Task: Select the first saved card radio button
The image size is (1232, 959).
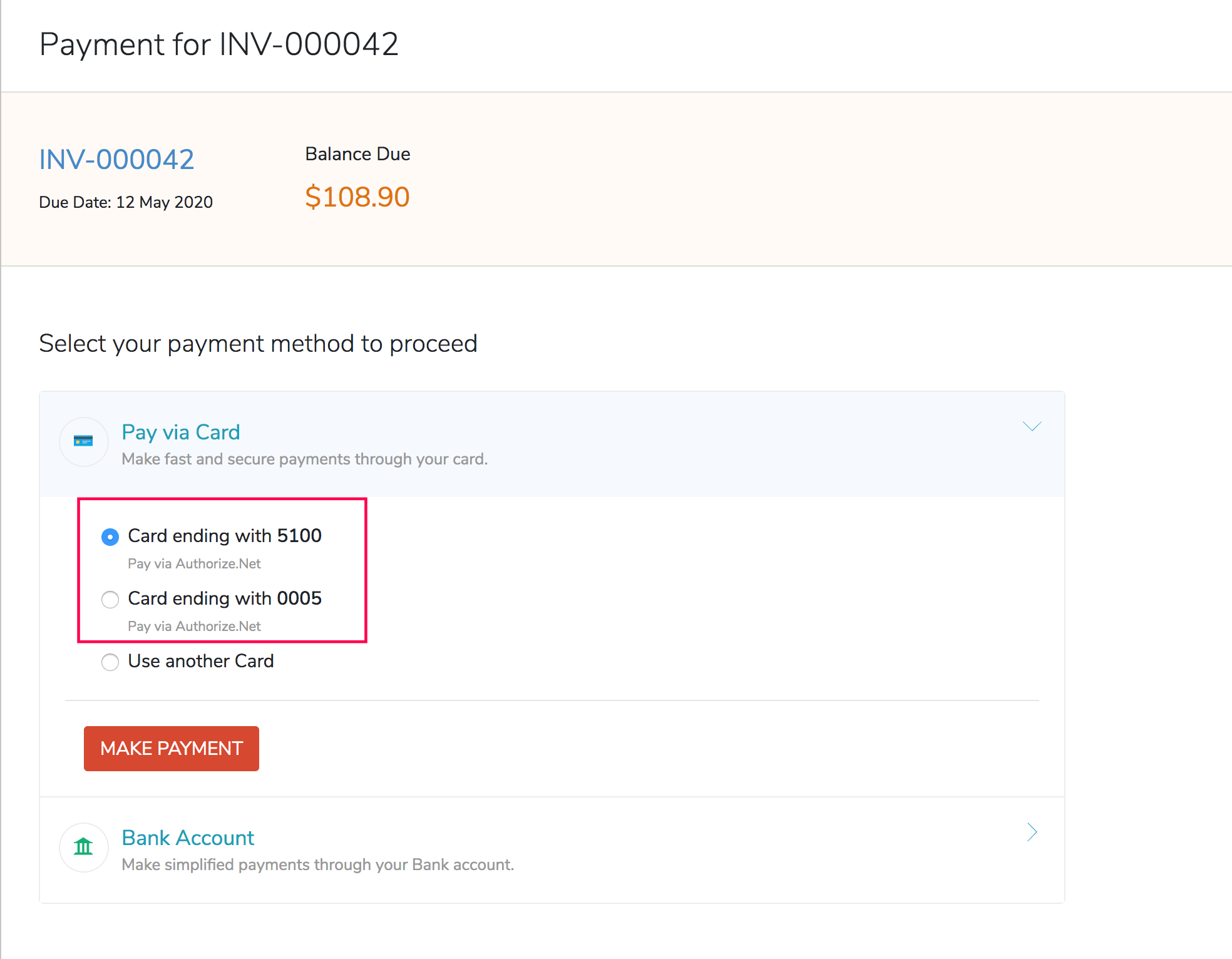Action: pyautogui.click(x=110, y=536)
